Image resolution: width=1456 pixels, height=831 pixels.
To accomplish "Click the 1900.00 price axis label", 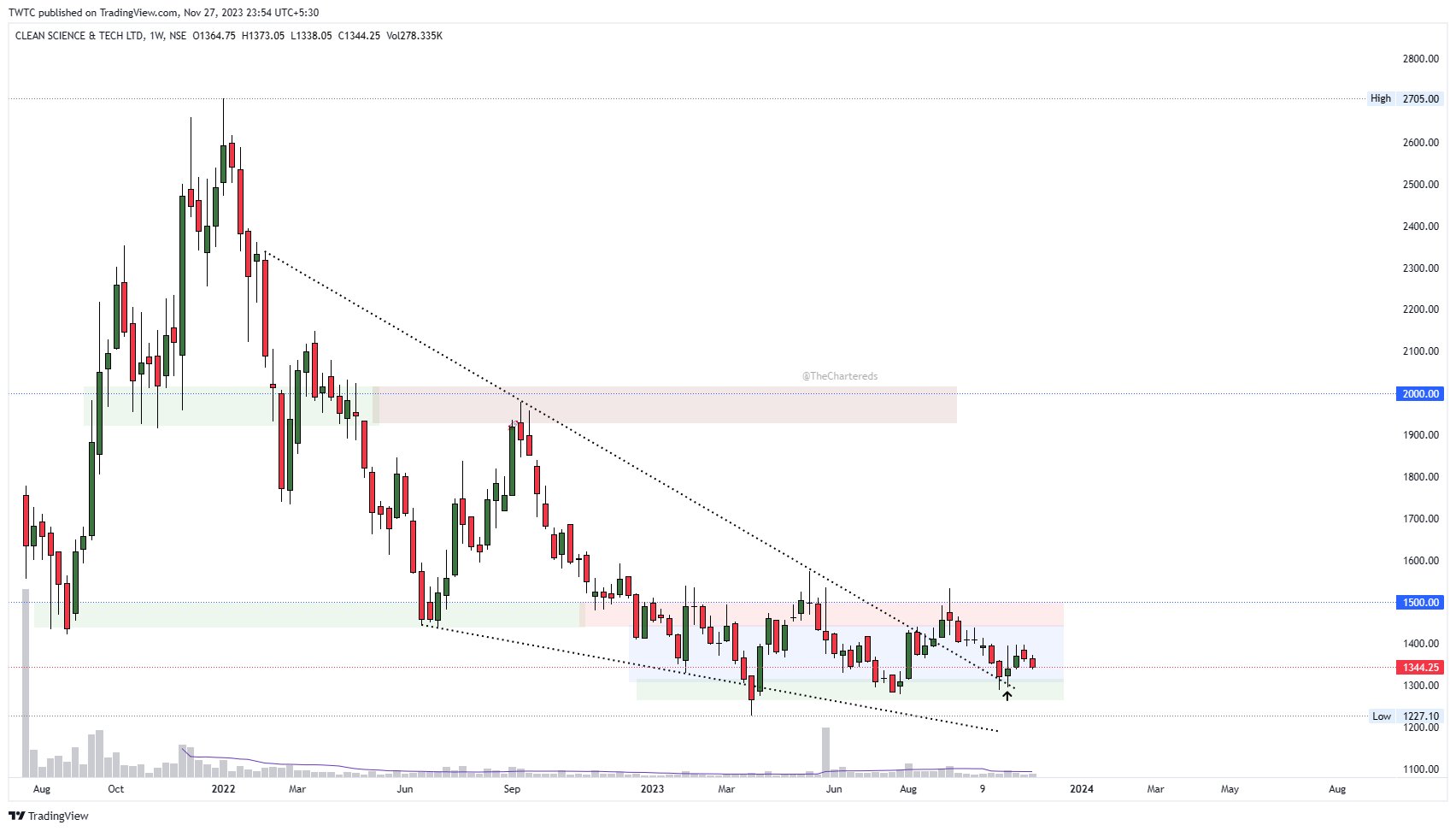I will coord(1420,435).
